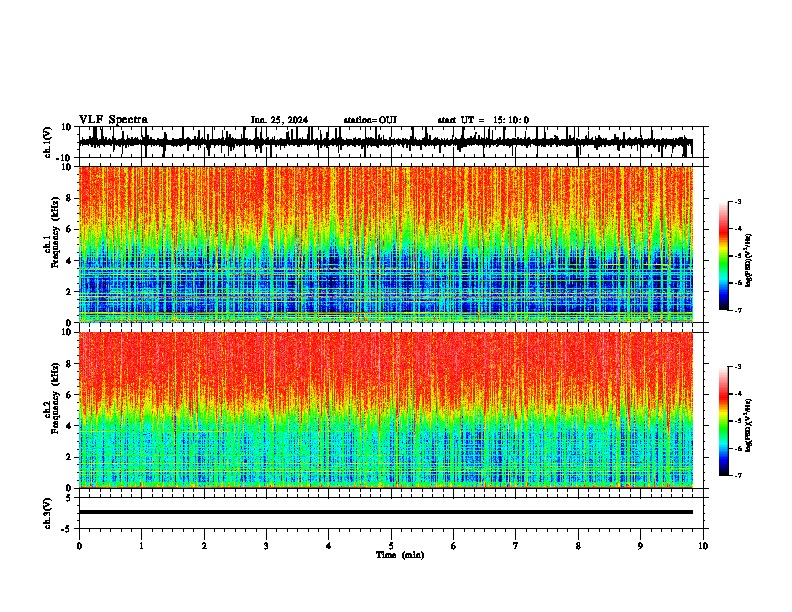The image size is (792, 612).
Task: Click time axis tick label '0'
Action: tap(79, 546)
